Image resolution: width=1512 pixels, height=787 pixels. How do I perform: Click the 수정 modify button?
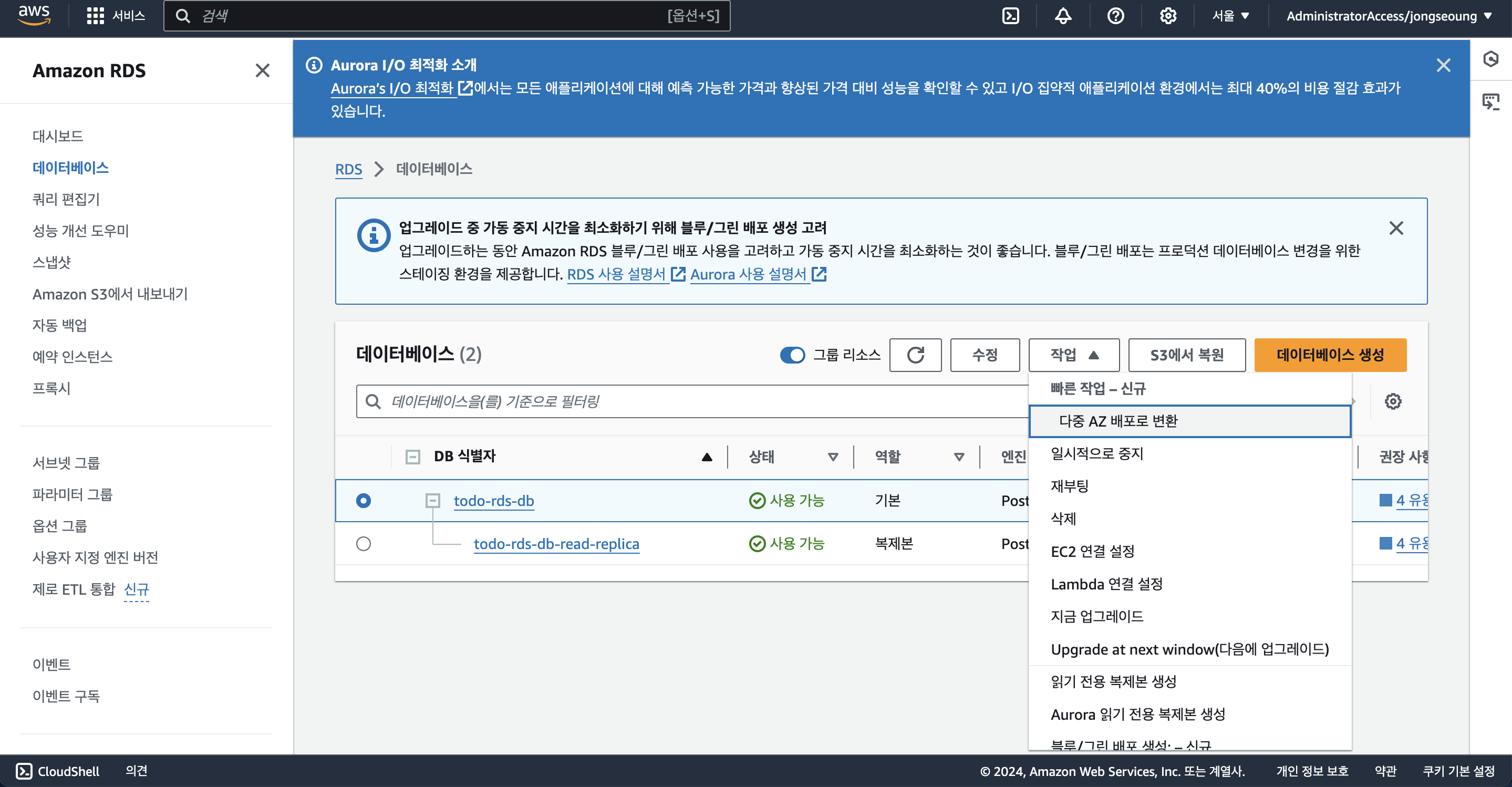click(x=985, y=355)
